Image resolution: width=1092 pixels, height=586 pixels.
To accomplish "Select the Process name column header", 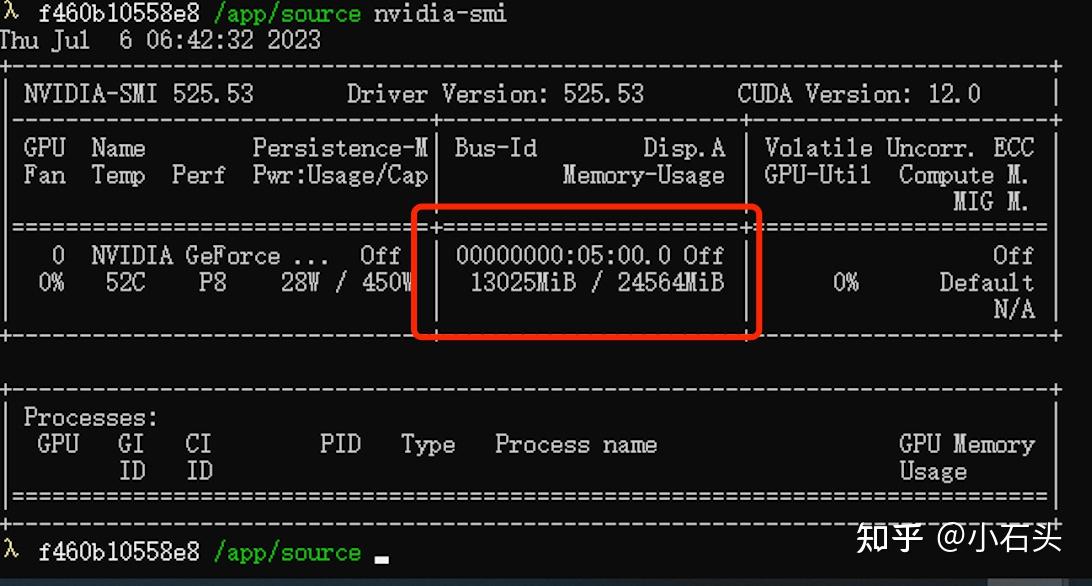I will click(x=576, y=444).
